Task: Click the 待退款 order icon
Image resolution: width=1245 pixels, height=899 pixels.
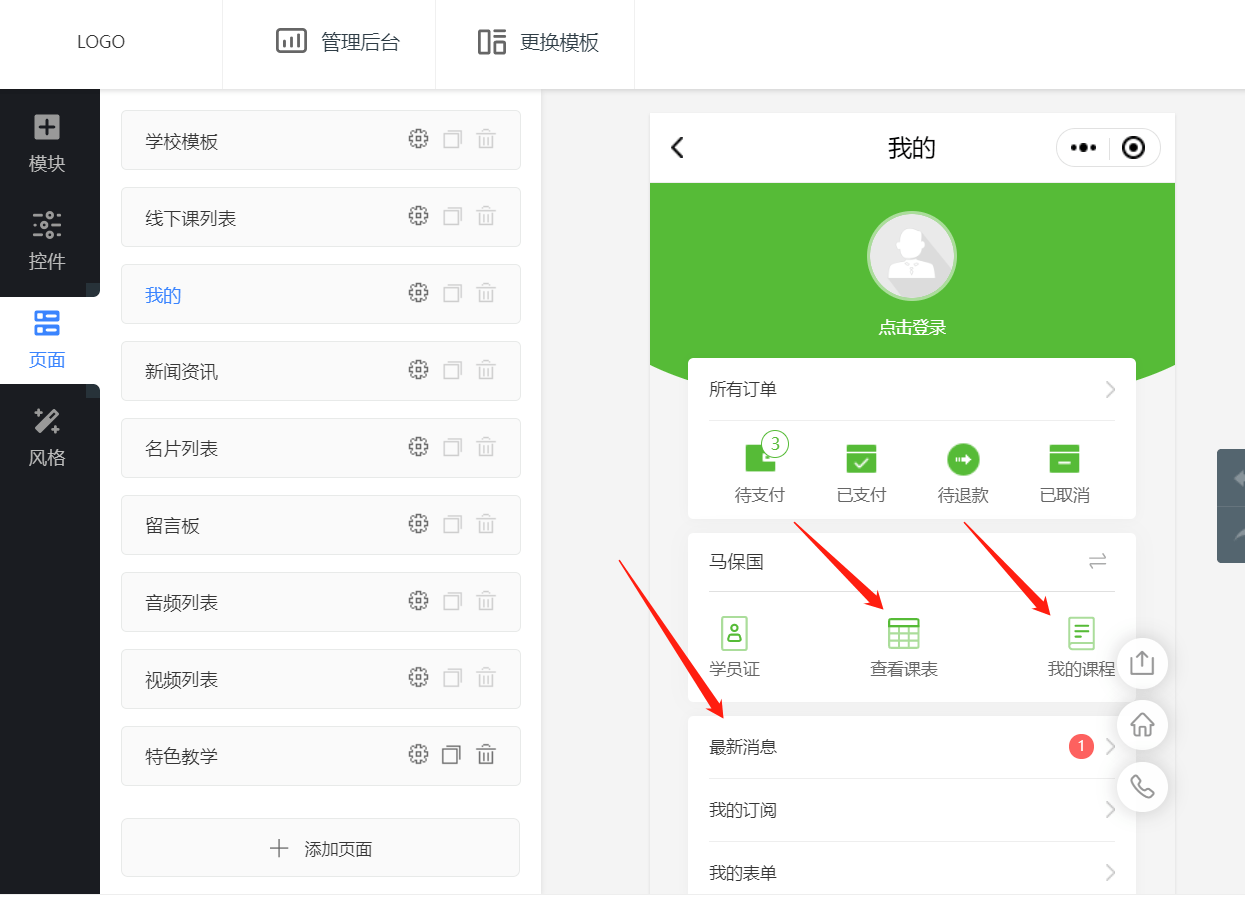Action: (x=963, y=459)
